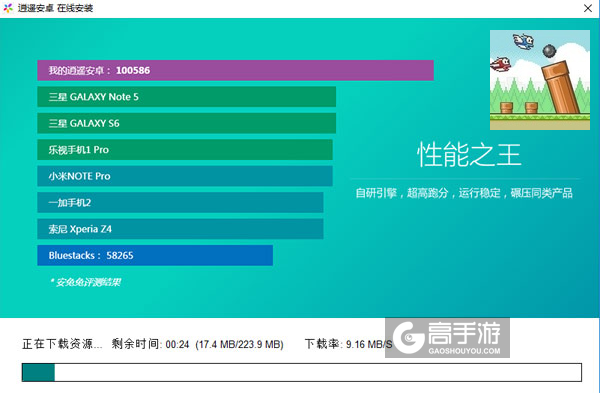Click the 17.4 MB/223.9 MB size text

point(239,345)
